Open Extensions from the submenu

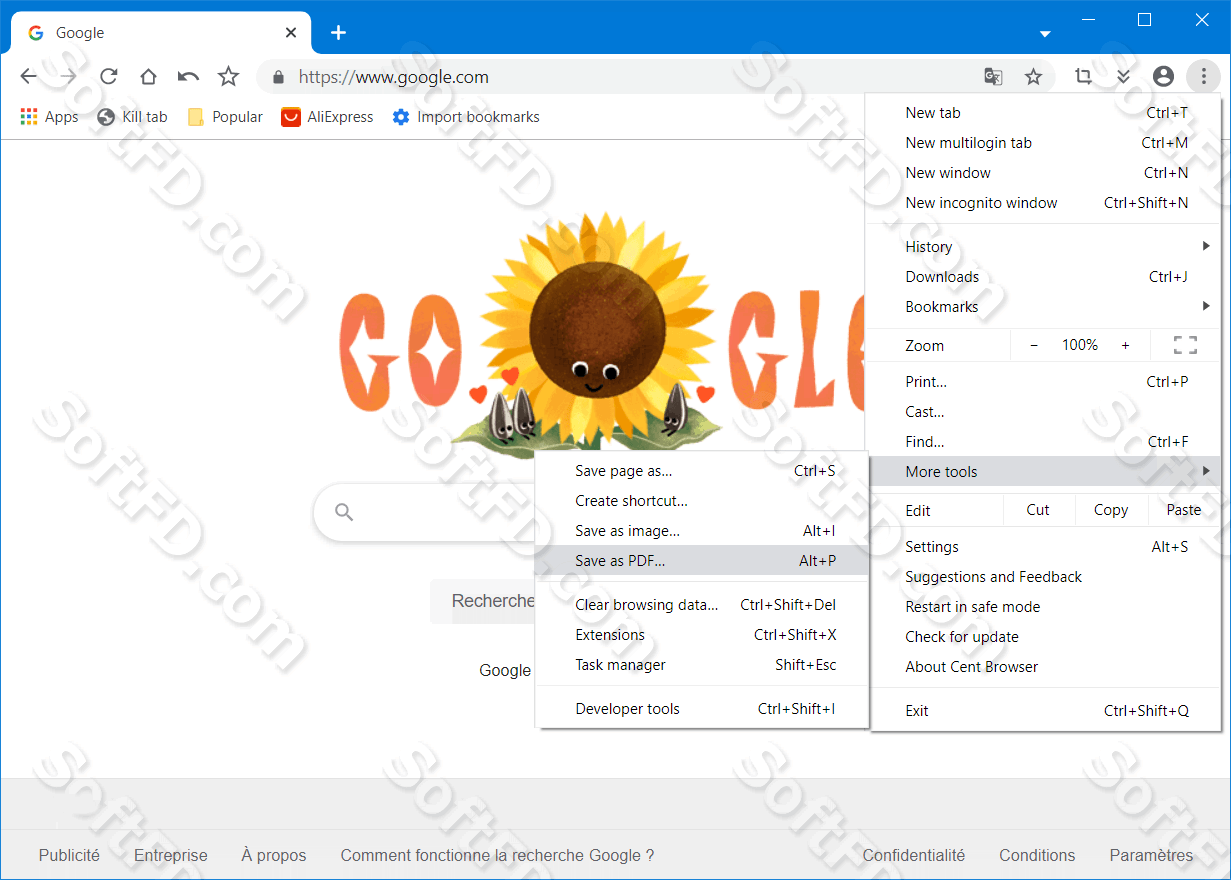pyautogui.click(x=702, y=635)
